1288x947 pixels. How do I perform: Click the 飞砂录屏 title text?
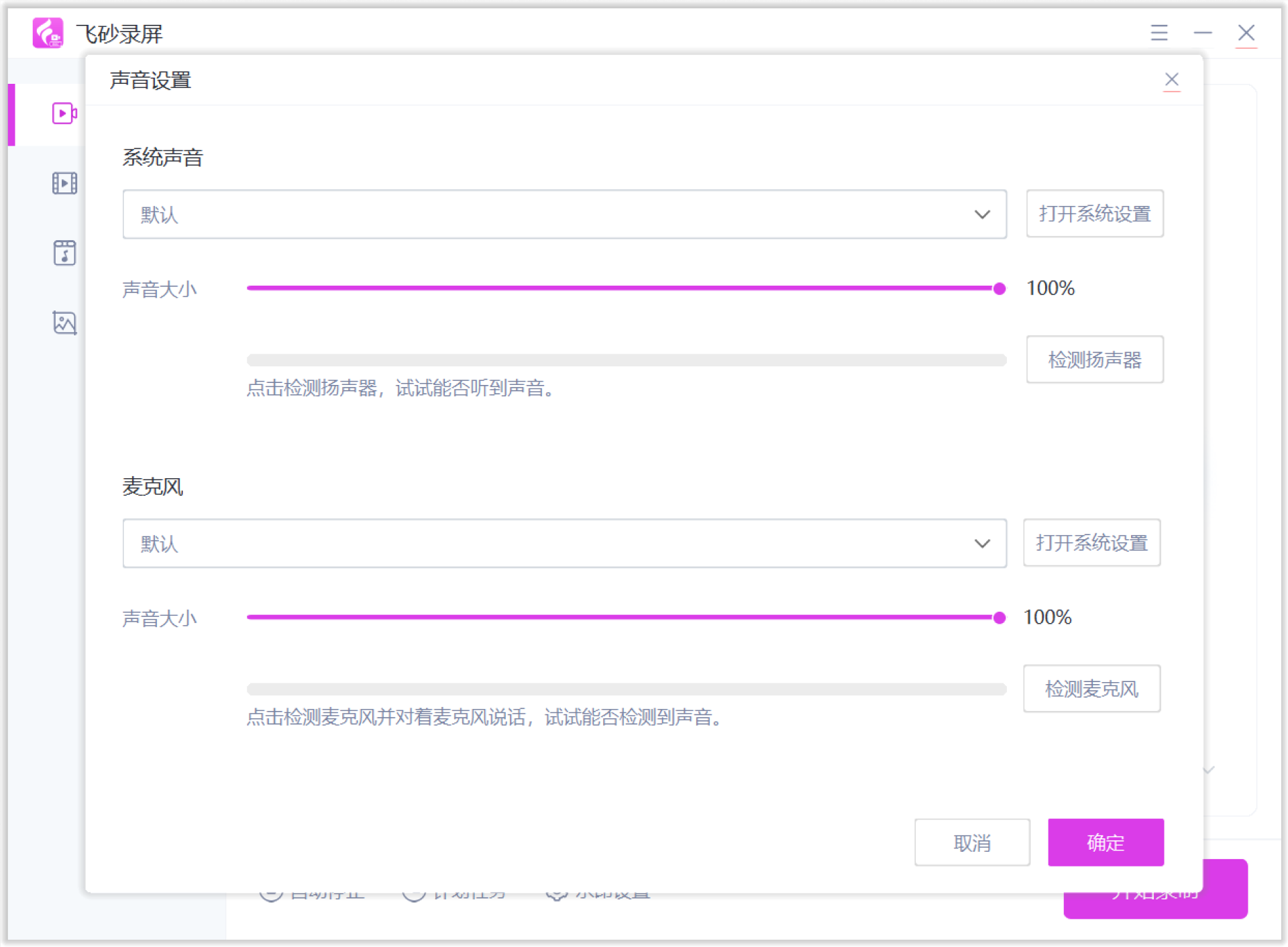coord(119,34)
